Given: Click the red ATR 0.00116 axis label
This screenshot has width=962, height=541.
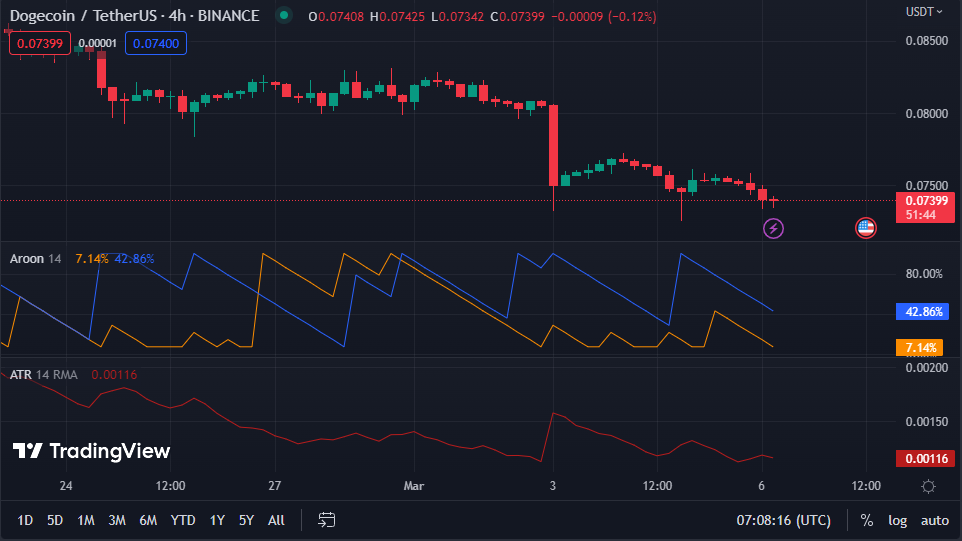Looking at the screenshot, I should pos(925,458).
